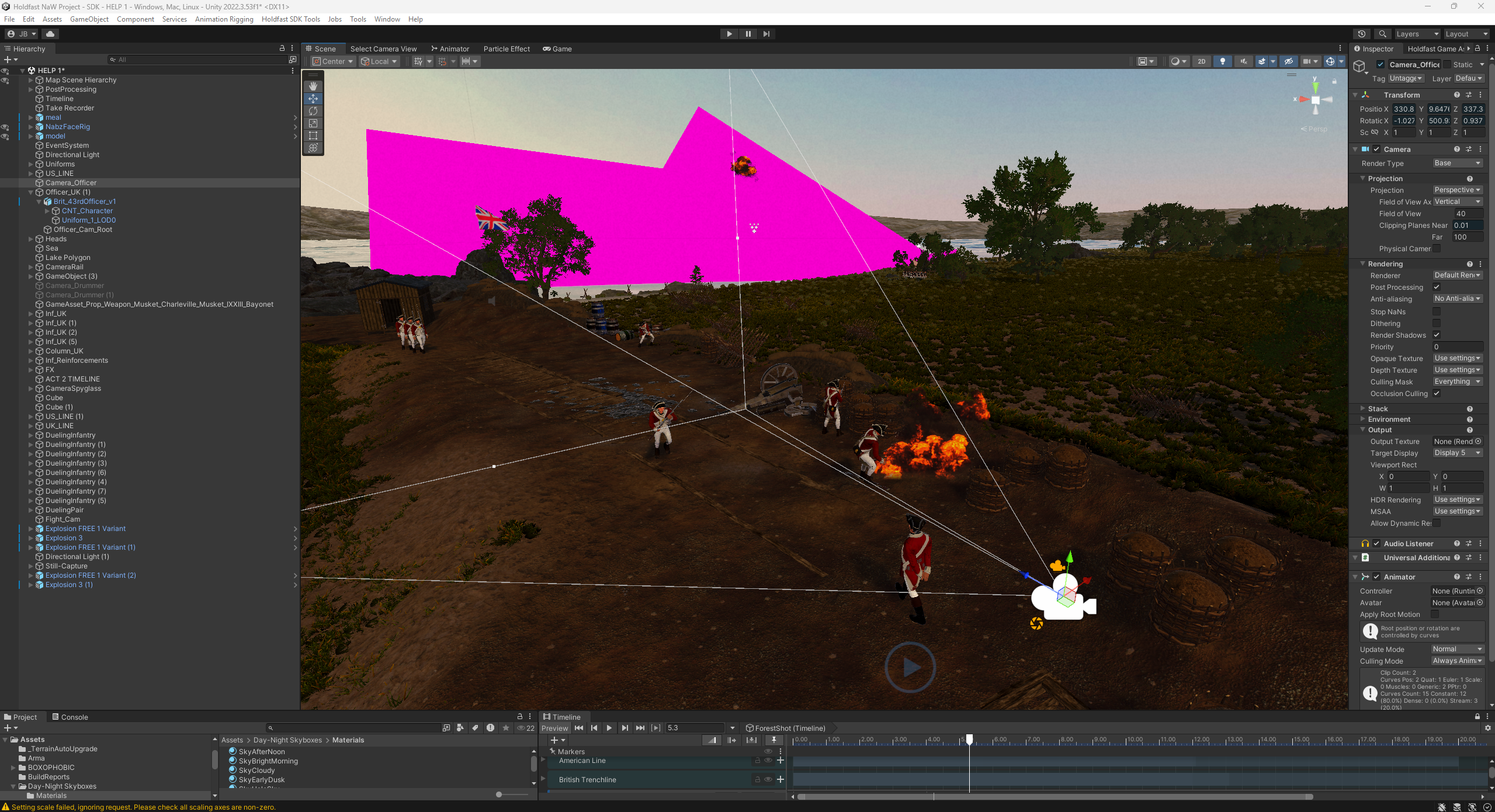Open the Layout dropdown in toolbar
Screen dimensions: 1495x812
pyautogui.click(x=1466, y=34)
